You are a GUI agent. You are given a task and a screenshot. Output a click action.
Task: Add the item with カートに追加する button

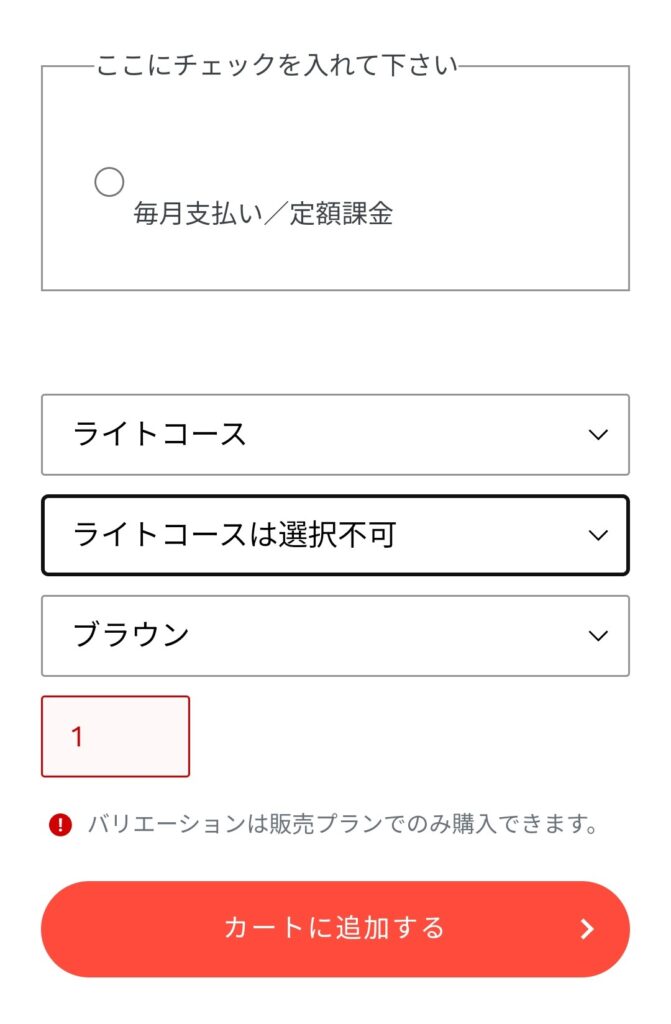[x=335, y=929]
